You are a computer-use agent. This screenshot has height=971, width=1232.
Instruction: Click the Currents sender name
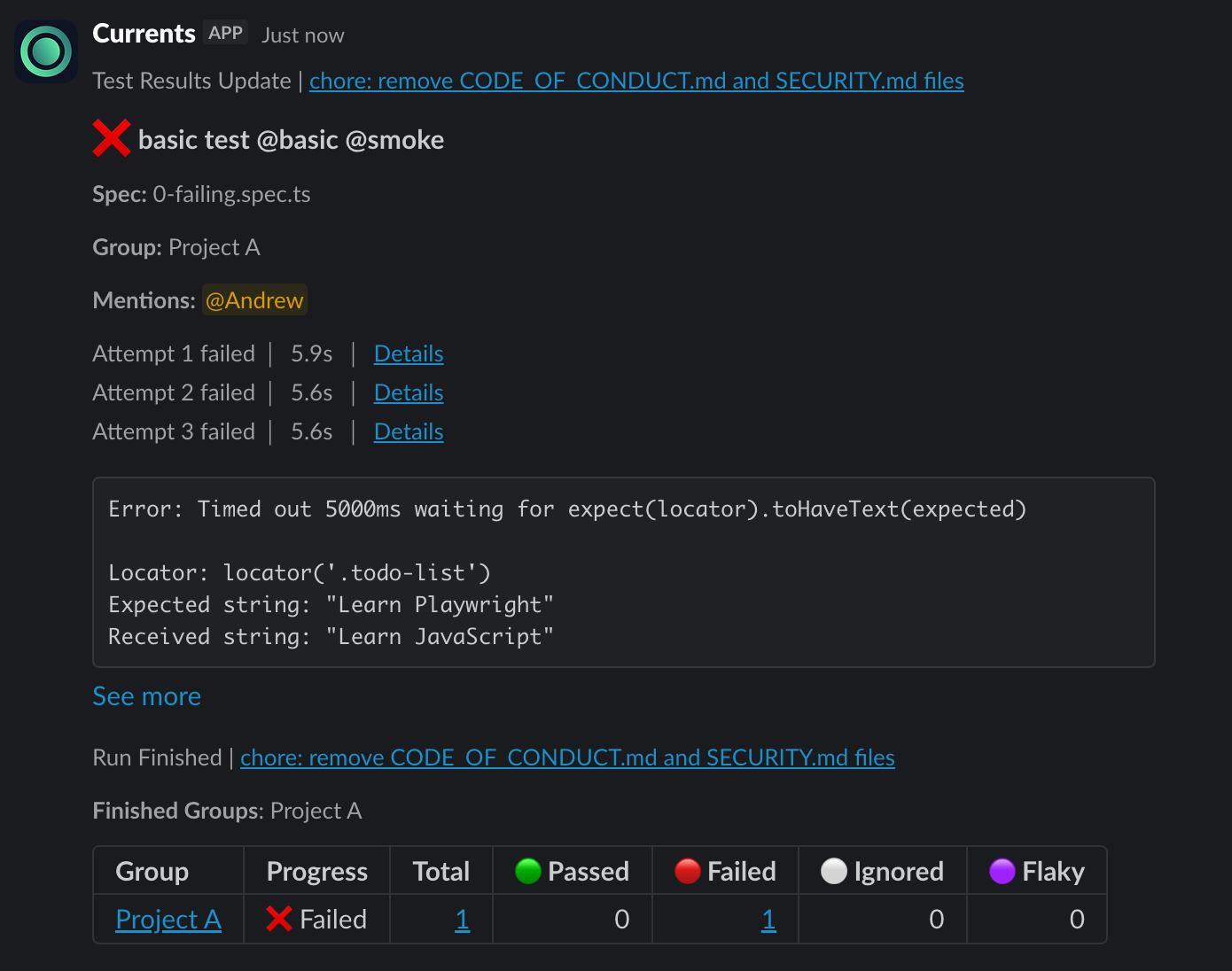coord(144,34)
